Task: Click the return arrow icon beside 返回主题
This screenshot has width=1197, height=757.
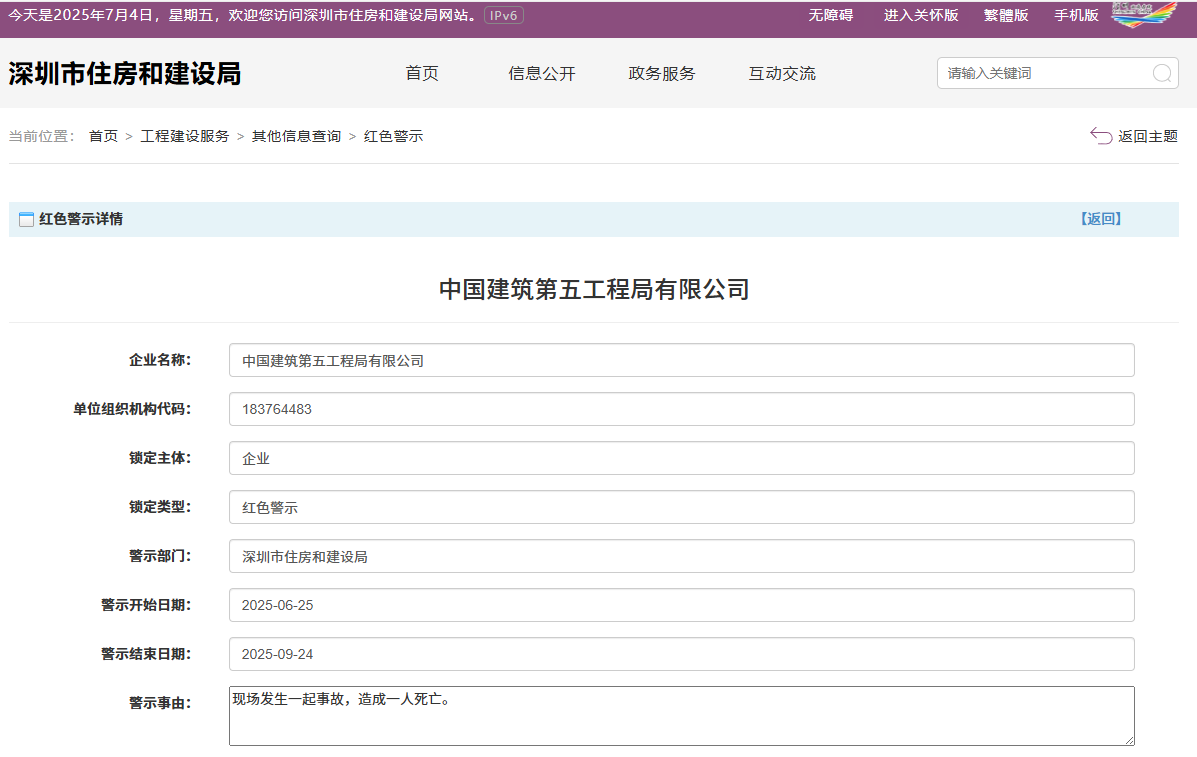Action: (1101, 136)
